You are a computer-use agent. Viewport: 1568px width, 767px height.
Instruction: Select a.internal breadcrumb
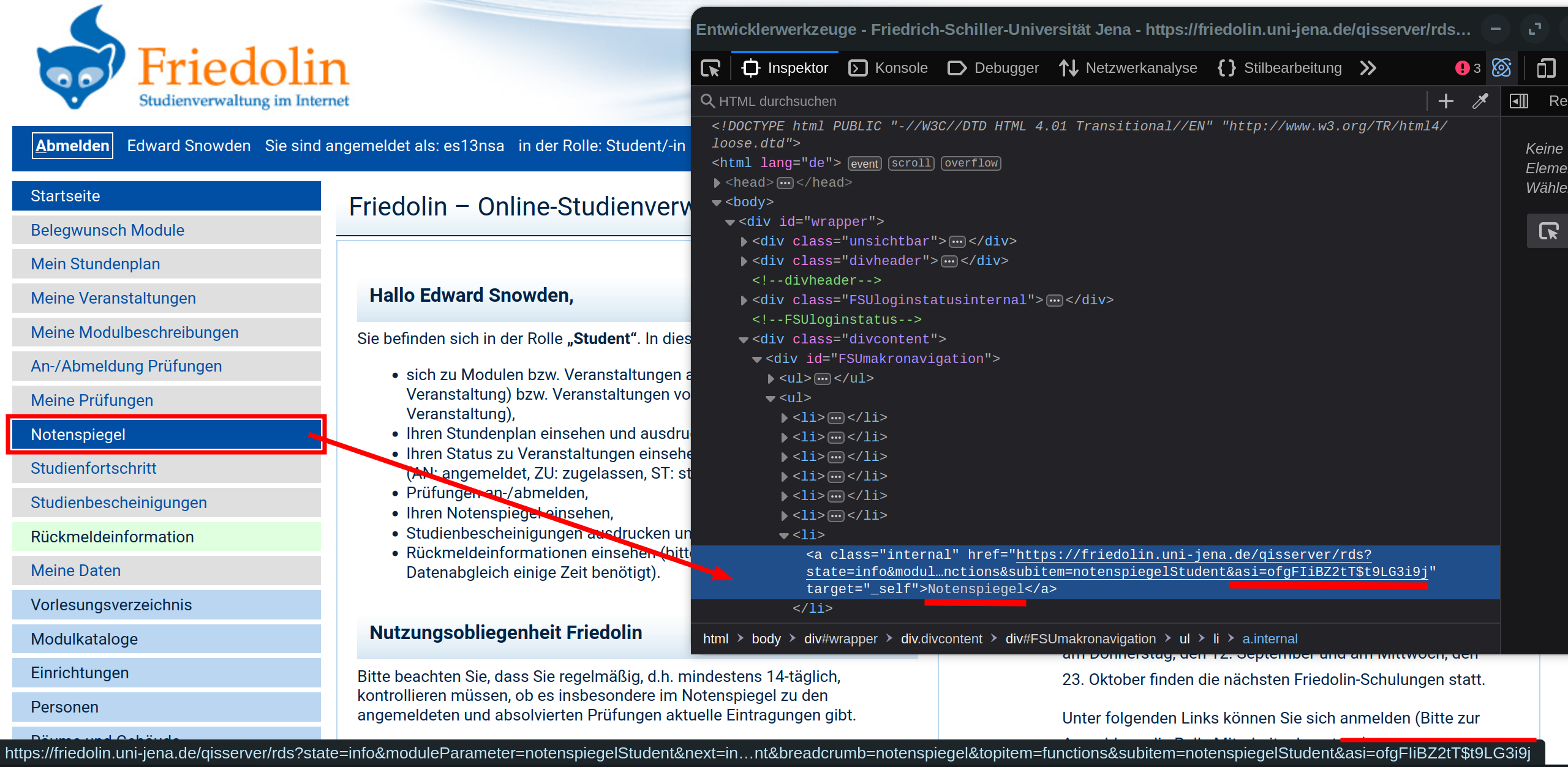pos(1270,638)
